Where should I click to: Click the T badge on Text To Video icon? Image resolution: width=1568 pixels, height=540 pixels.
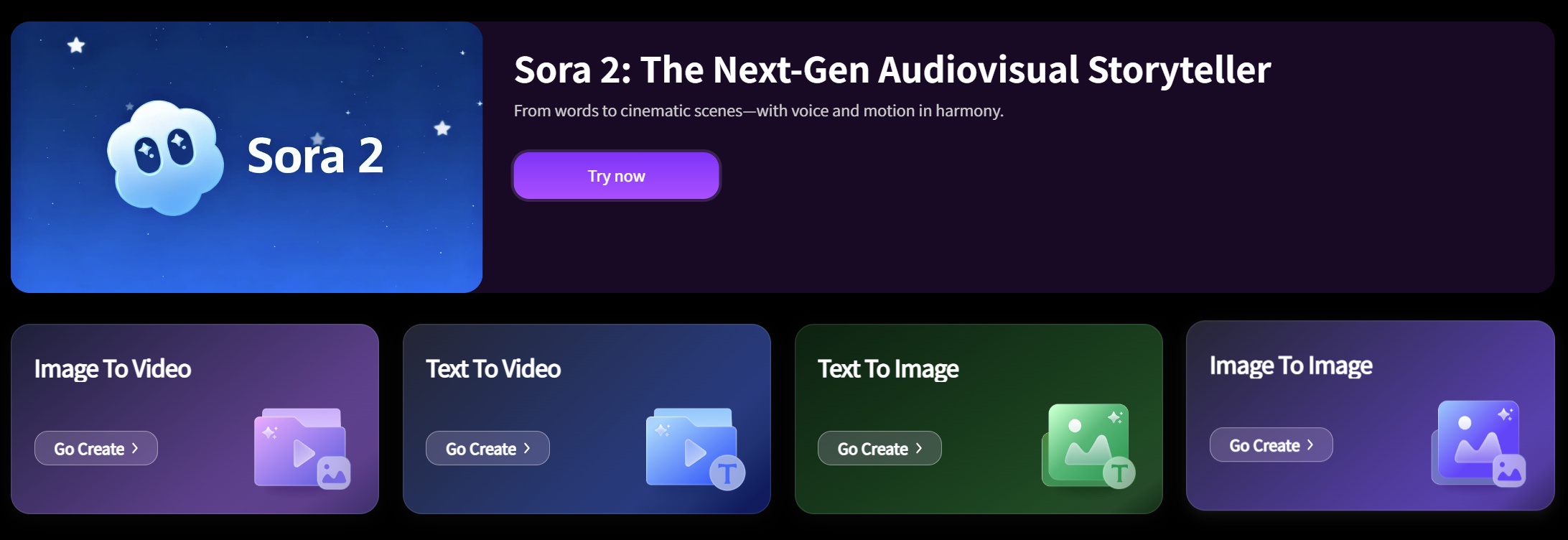727,473
